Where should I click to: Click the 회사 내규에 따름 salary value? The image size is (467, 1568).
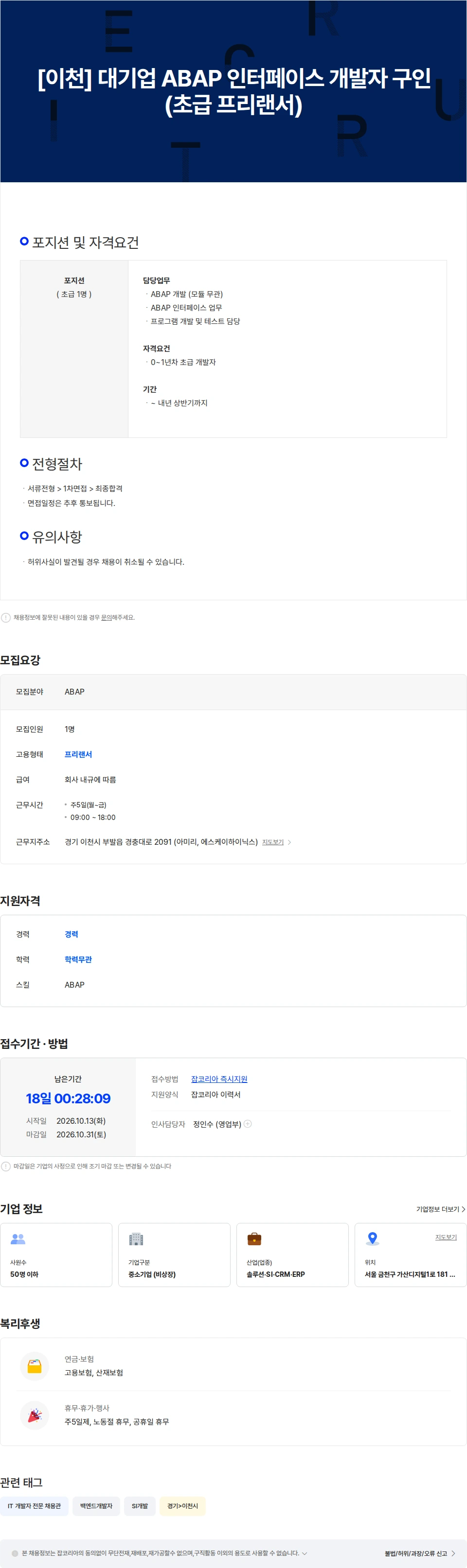[90, 779]
